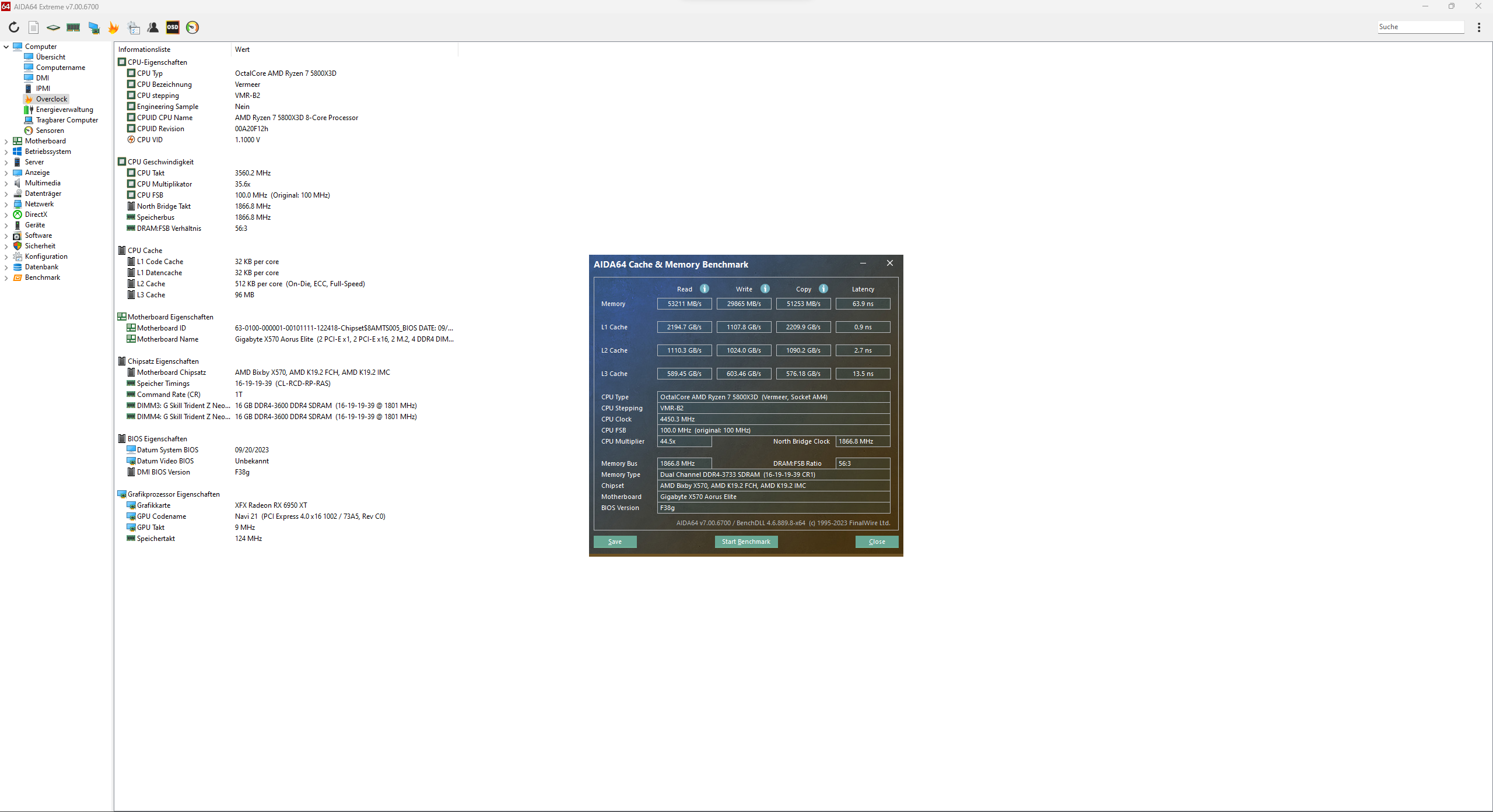This screenshot has height=812, width=1493.
Task: Click Read column info icon
Action: pyautogui.click(x=705, y=289)
